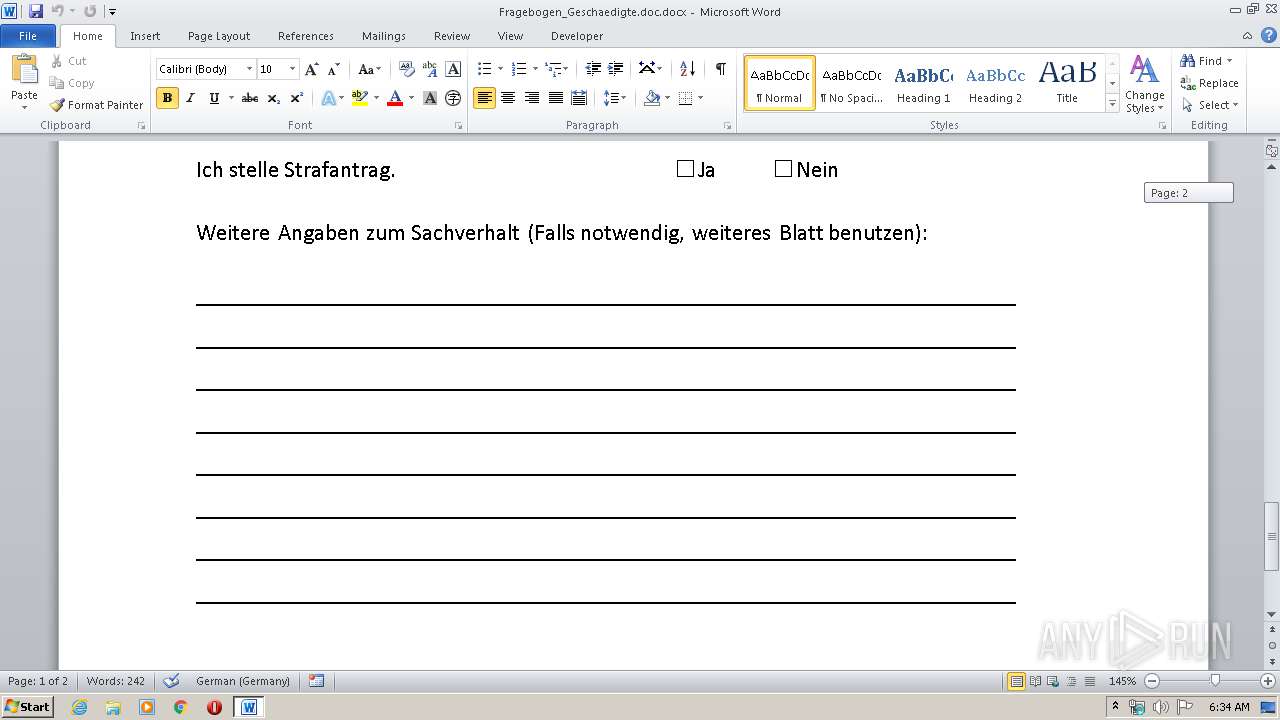Run spelling proofing check in status bar
Image resolution: width=1280 pixels, height=720 pixels.
coord(171,681)
